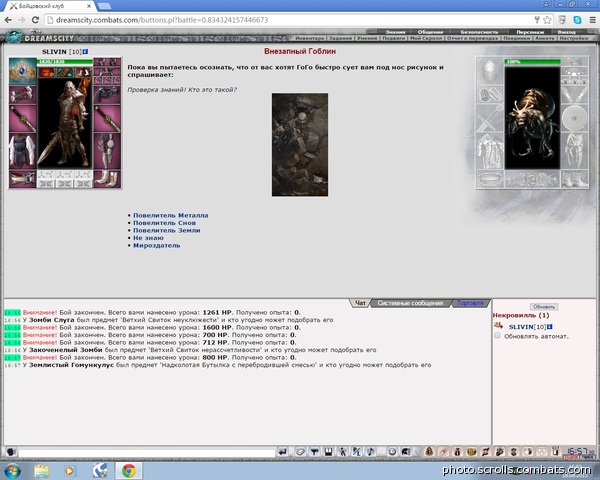Open SLIVIN profile in Некровилль list
600x480 pixels.
pos(521,327)
